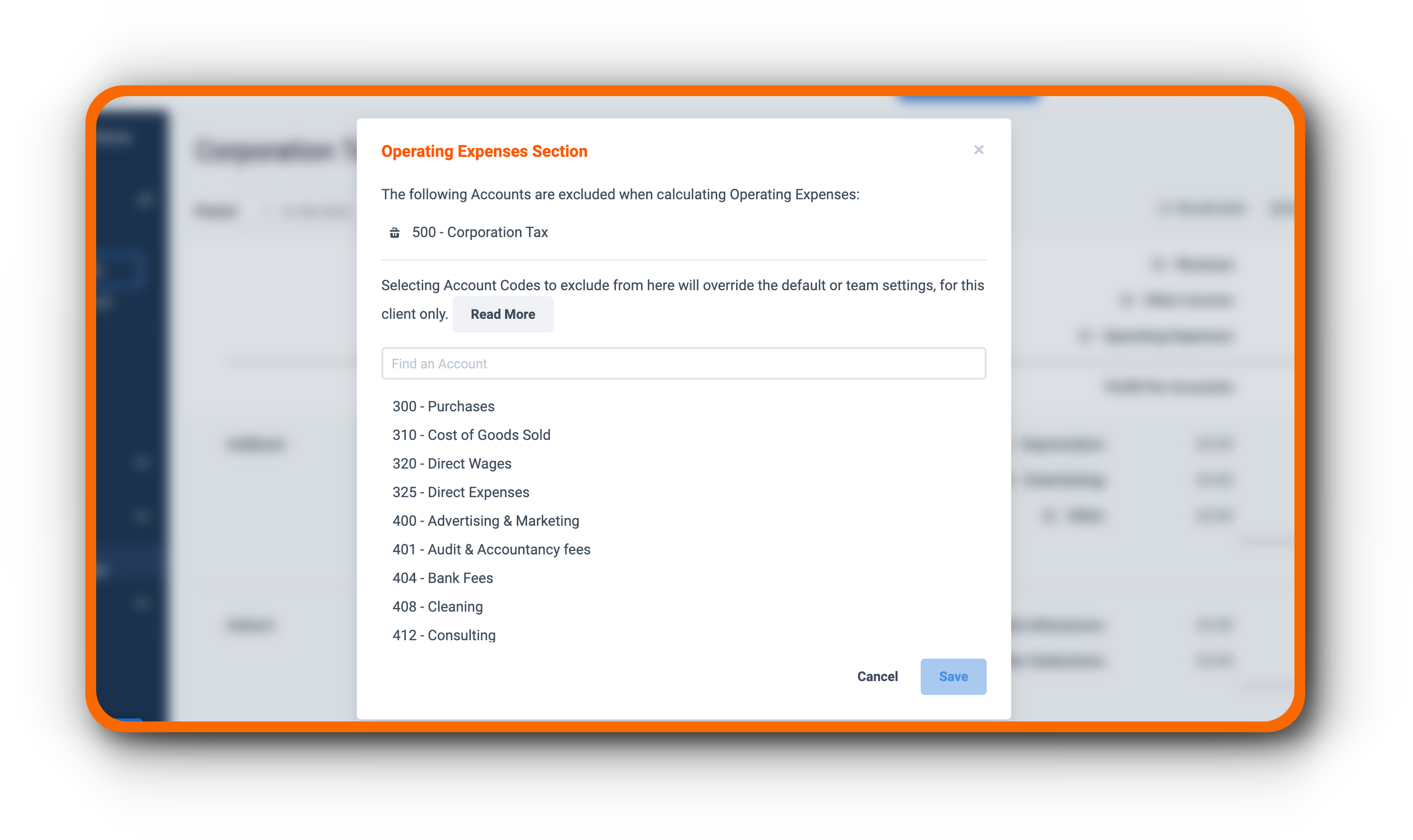Select 412 - Consulting account
Viewport: 1413px width, 840px height.
[x=444, y=635]
